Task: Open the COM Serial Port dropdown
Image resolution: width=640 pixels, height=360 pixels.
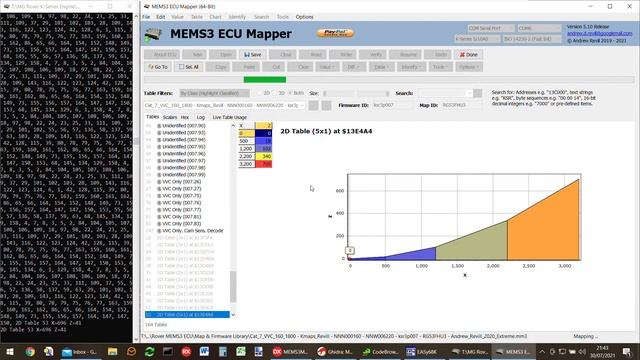Action: tap(491, 28)
